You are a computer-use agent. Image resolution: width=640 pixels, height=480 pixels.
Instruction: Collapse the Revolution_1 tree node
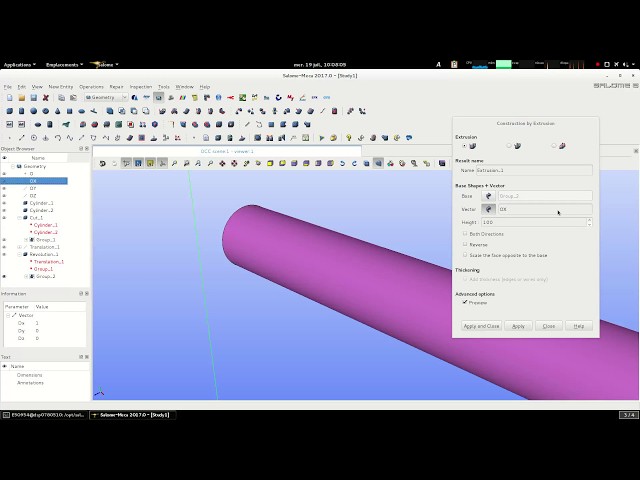point(19,255)
